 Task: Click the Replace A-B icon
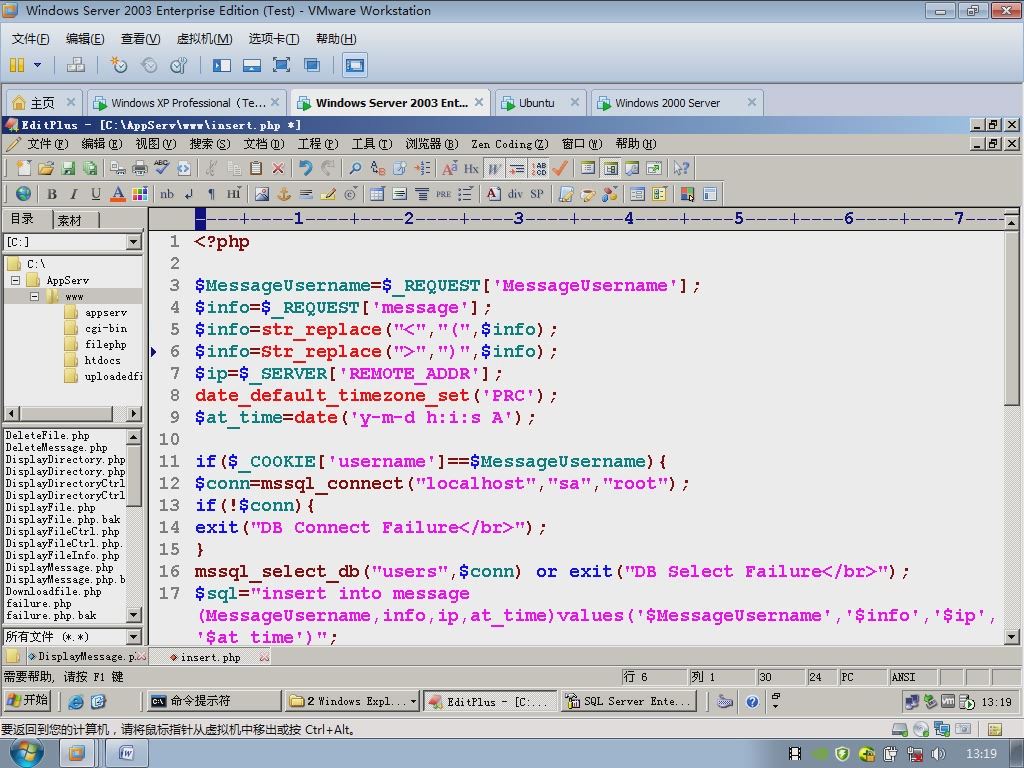377,168
